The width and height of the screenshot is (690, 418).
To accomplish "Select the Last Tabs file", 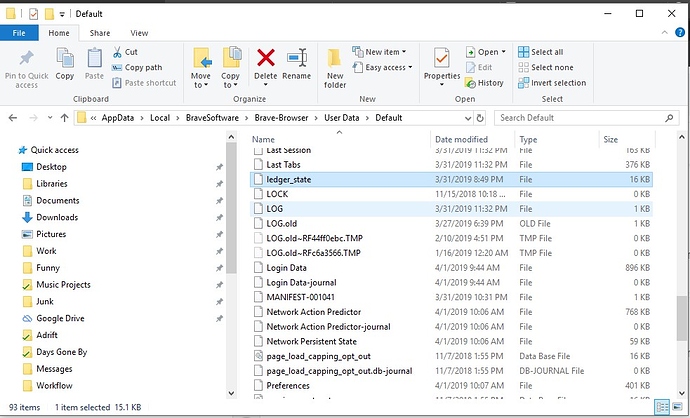I will (x=451, y=165).
